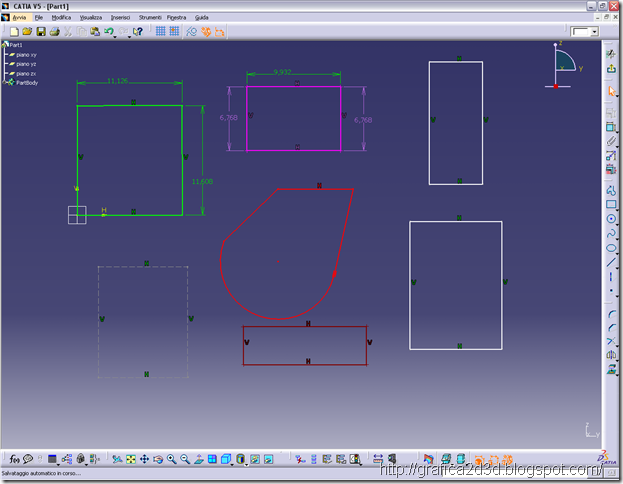Toggle Dimensional Constraints option
The image size is (623, 484).
pyautogui.click(x=219, y=32)
